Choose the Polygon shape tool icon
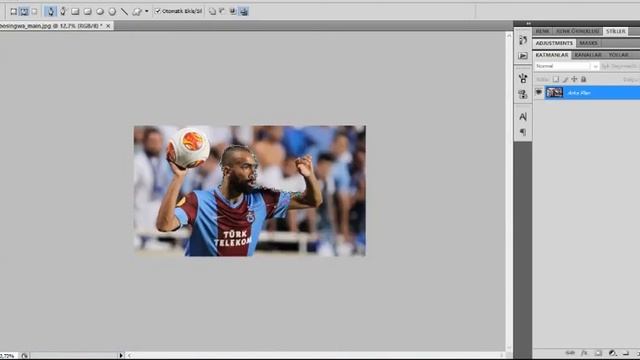Viewport: 640px width, 360px height. (112, 11)
